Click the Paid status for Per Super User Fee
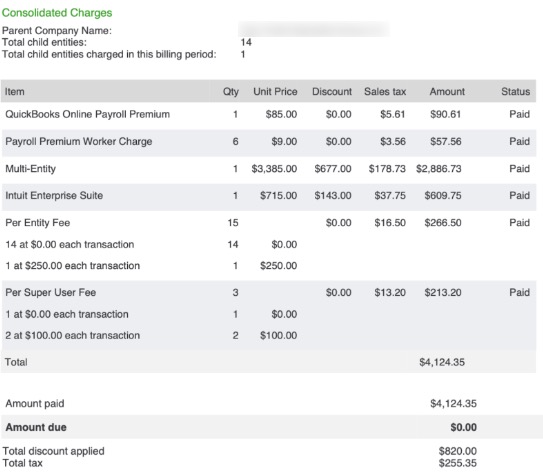Screen dimensions: 543x475 [519, 293]
